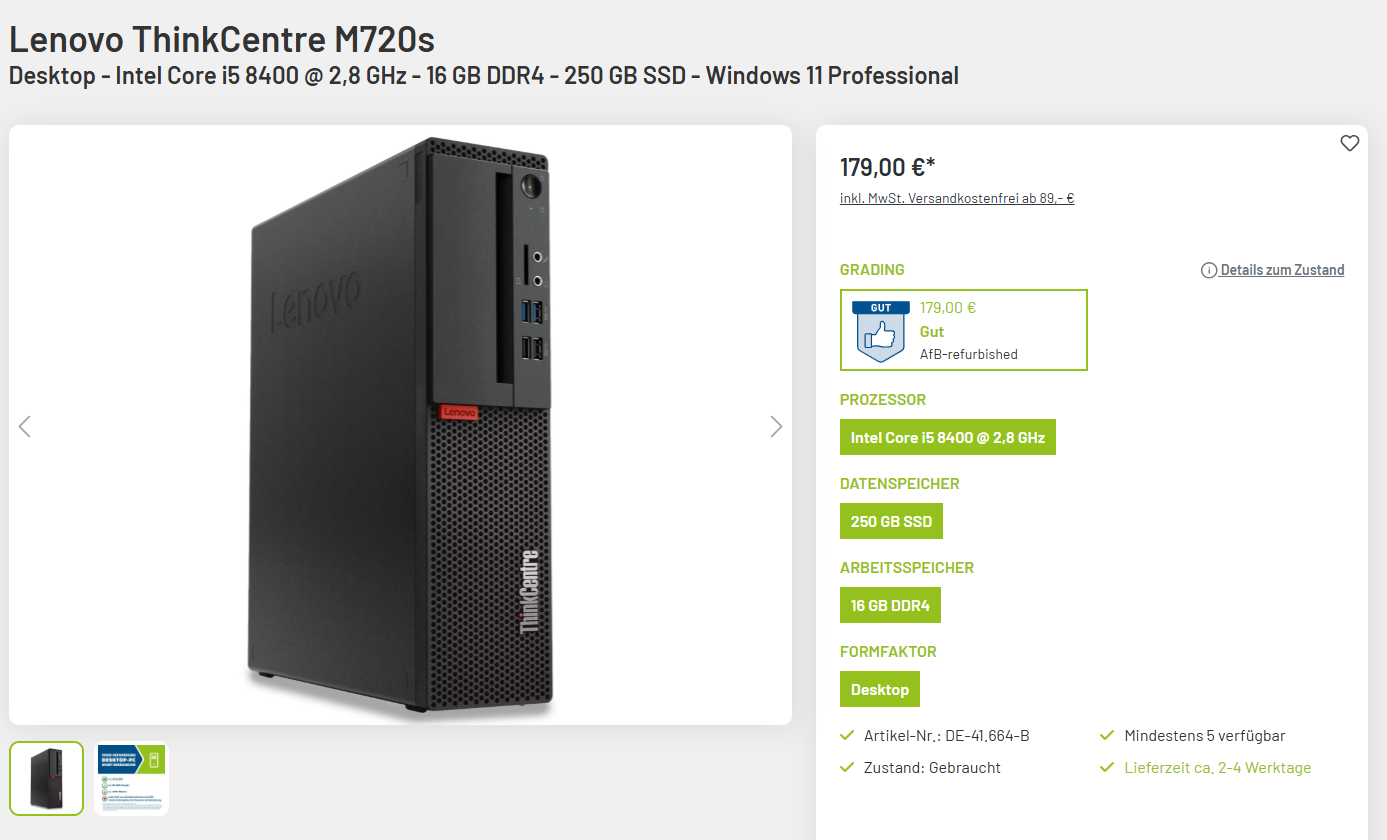The height and width of the screenshot is (840, 1387).
Task: Open Details zum Zustand link
Action: tap(1282, 270)
